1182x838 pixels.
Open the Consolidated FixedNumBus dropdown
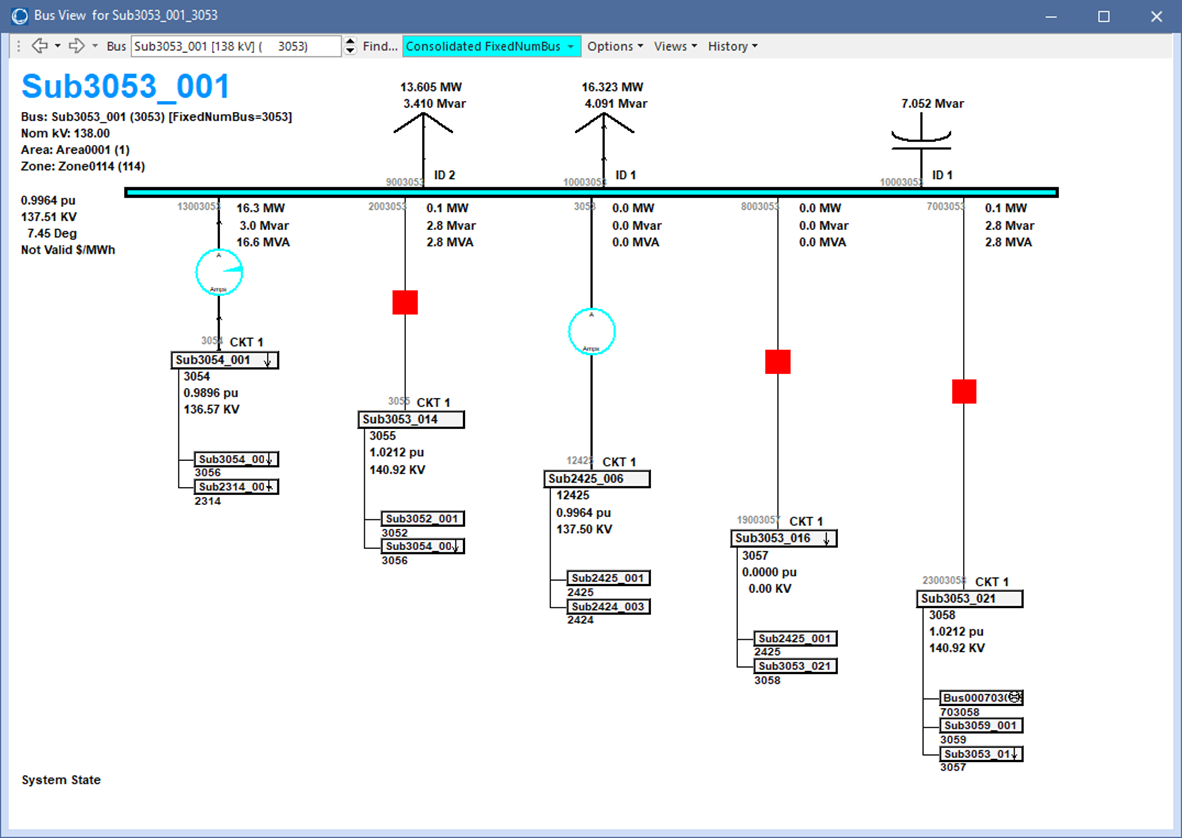click(x=490, y=46)
